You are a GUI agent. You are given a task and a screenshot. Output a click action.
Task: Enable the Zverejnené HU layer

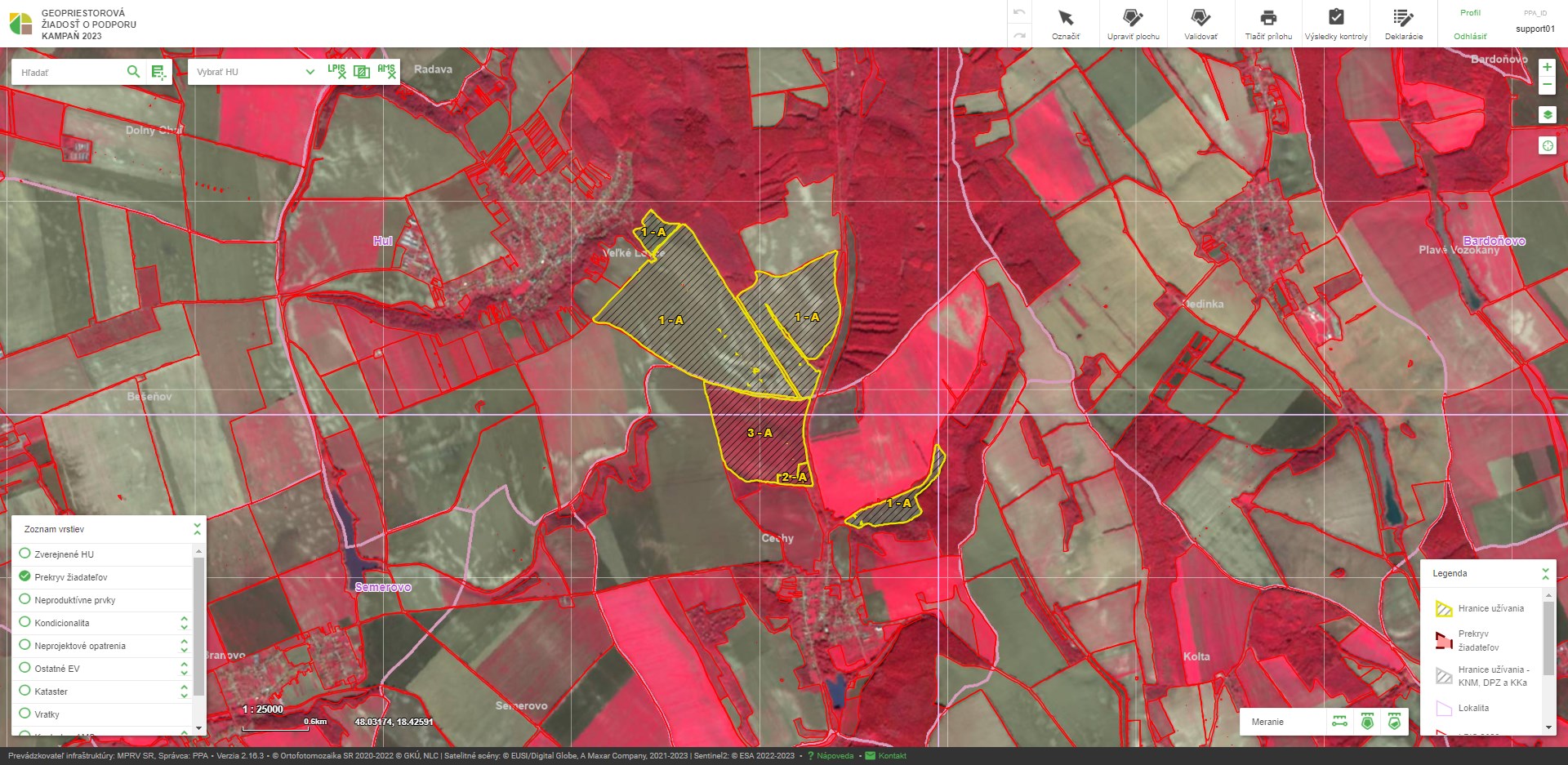[x=24, y=554]
